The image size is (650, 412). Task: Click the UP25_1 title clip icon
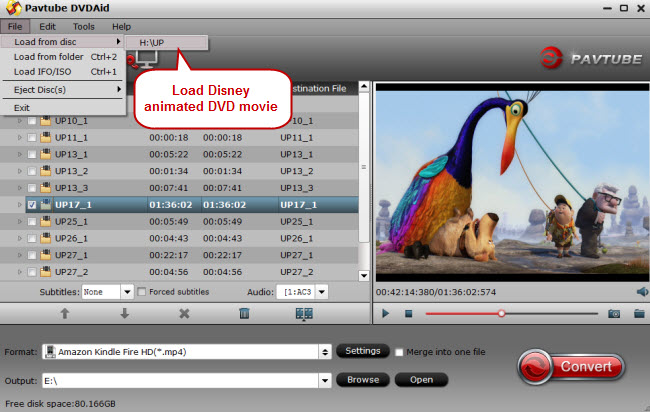[46, 221]
